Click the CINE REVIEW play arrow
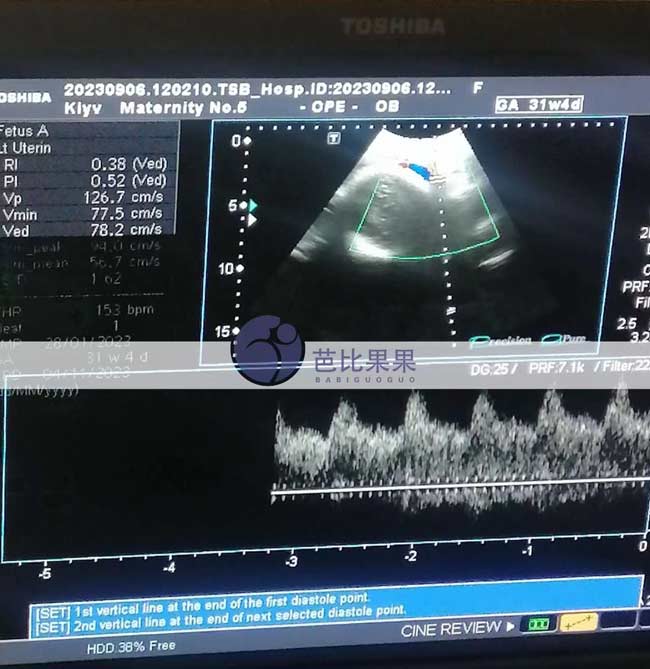This screenshot has width=650, height=669. (x=510, y=626)
